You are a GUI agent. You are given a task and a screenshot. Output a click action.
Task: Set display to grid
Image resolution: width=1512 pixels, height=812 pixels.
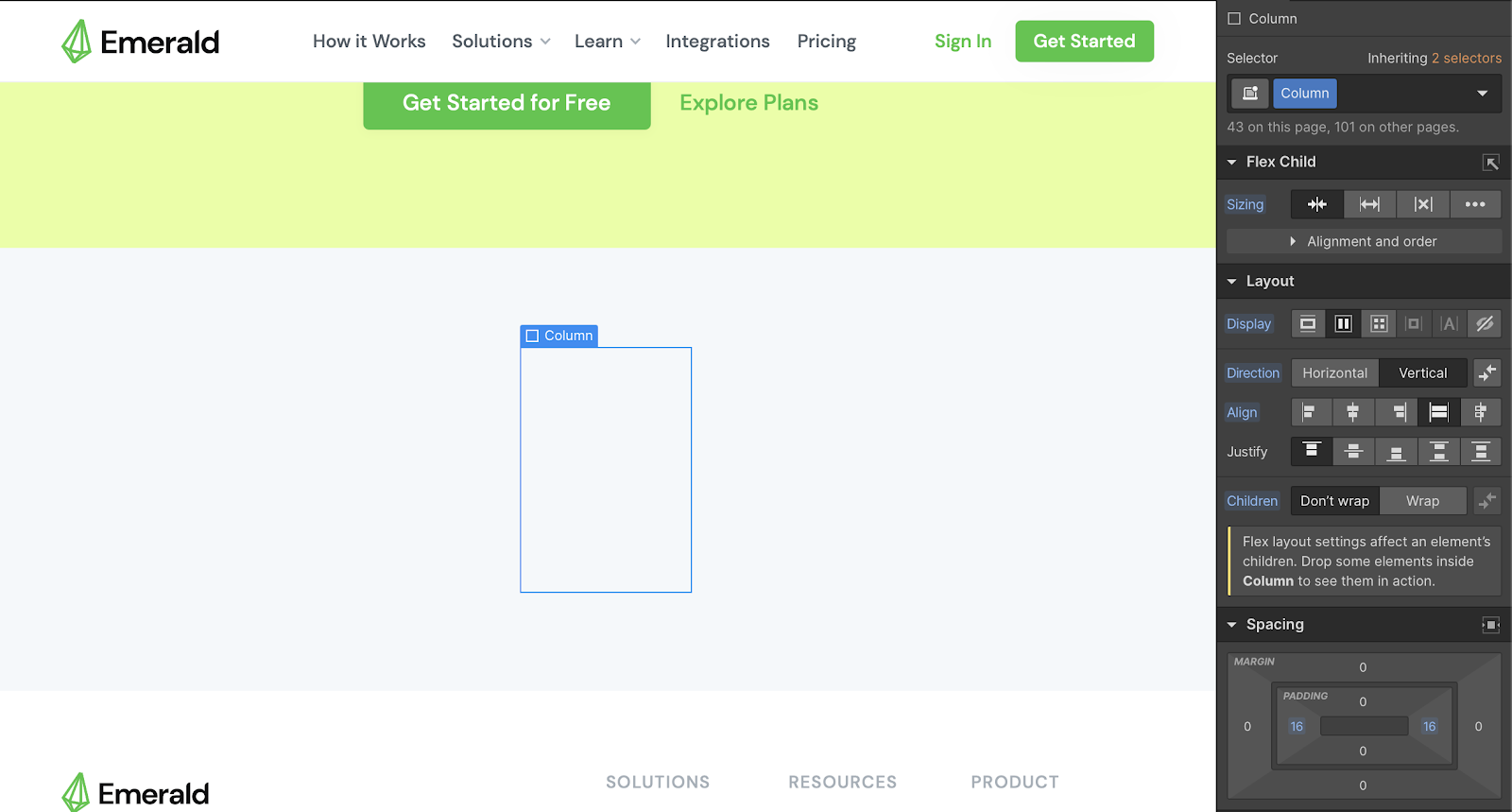pos(1379,323)
